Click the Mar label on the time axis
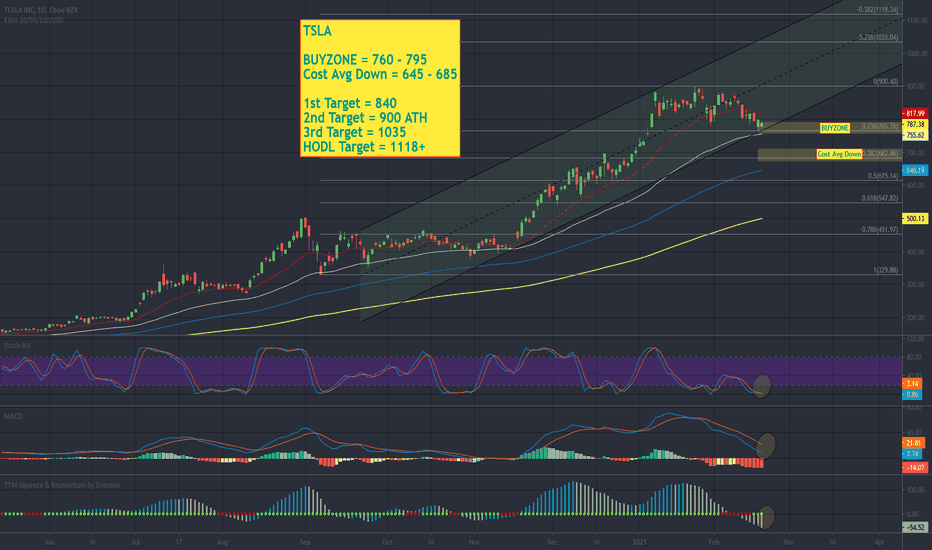 (x=788, y=542)
